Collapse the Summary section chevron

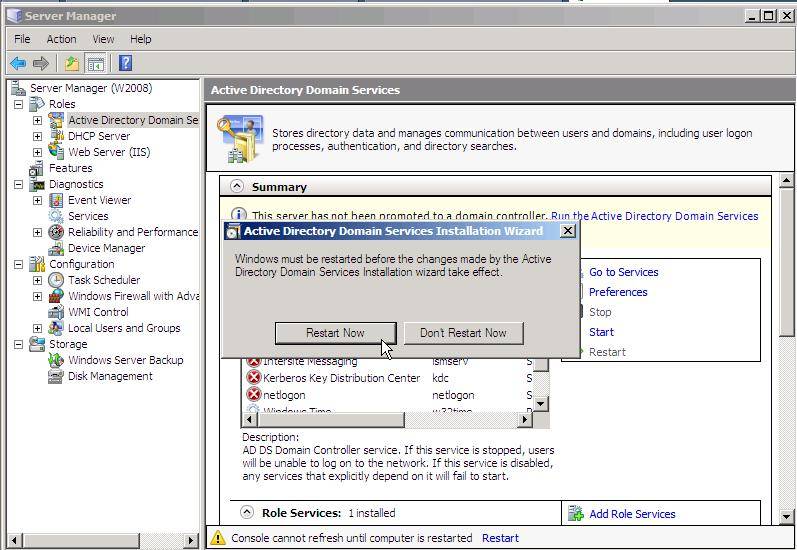236,186
